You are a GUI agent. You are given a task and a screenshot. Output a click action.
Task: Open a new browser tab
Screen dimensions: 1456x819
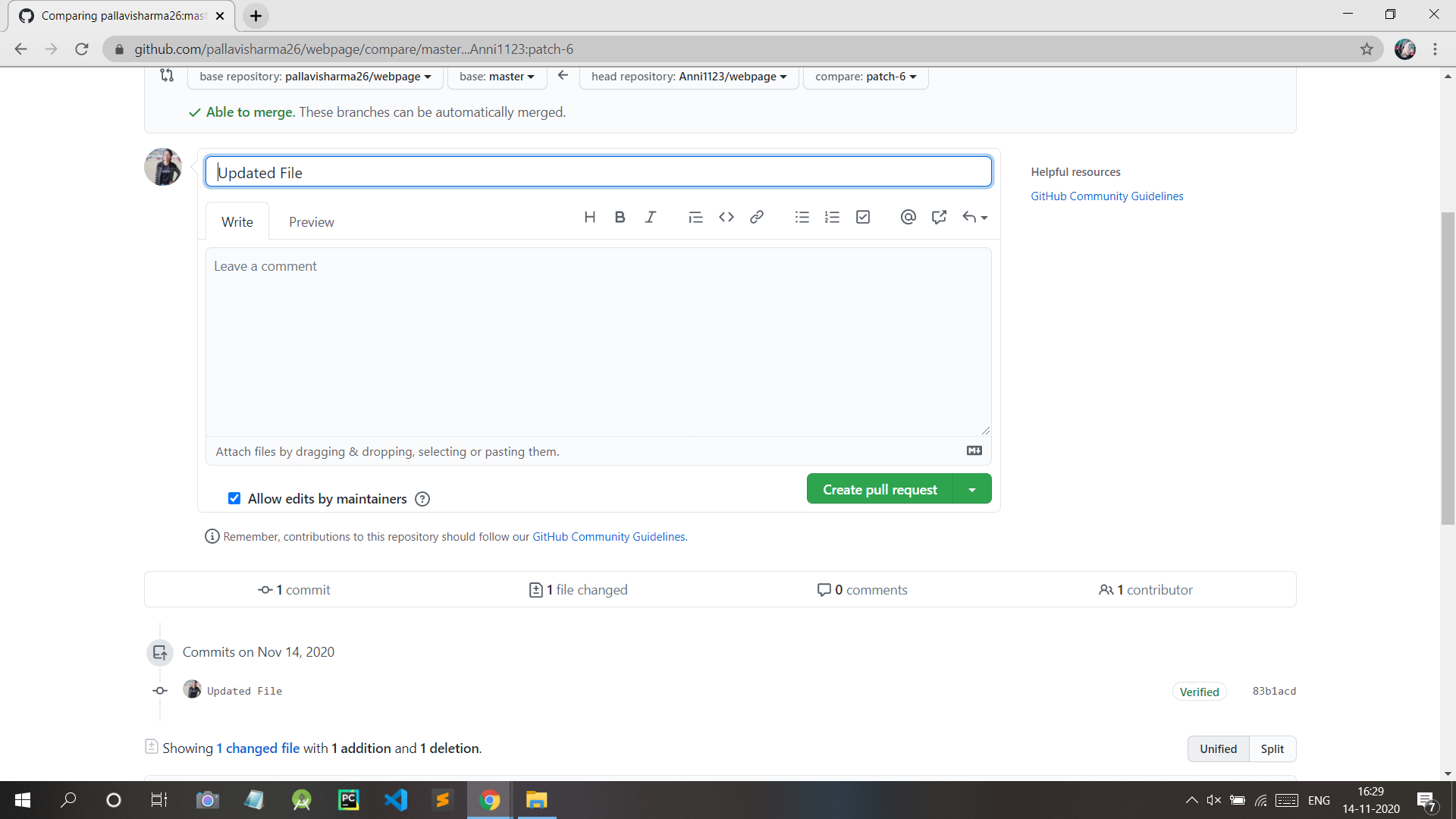pyautogui.click(x=256, y=16)
